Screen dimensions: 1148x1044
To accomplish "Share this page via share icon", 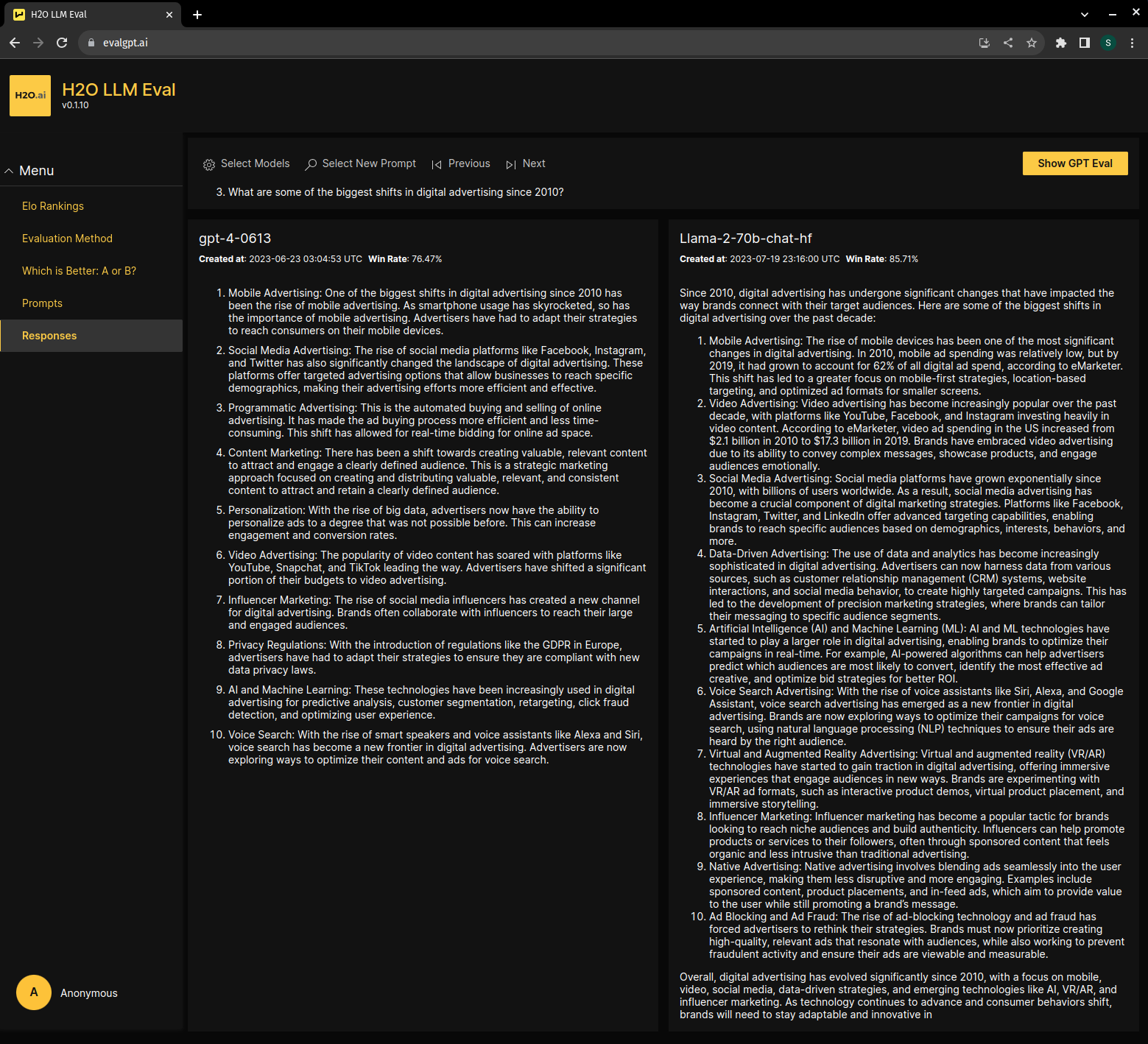I will click(x=1008, y=43).
